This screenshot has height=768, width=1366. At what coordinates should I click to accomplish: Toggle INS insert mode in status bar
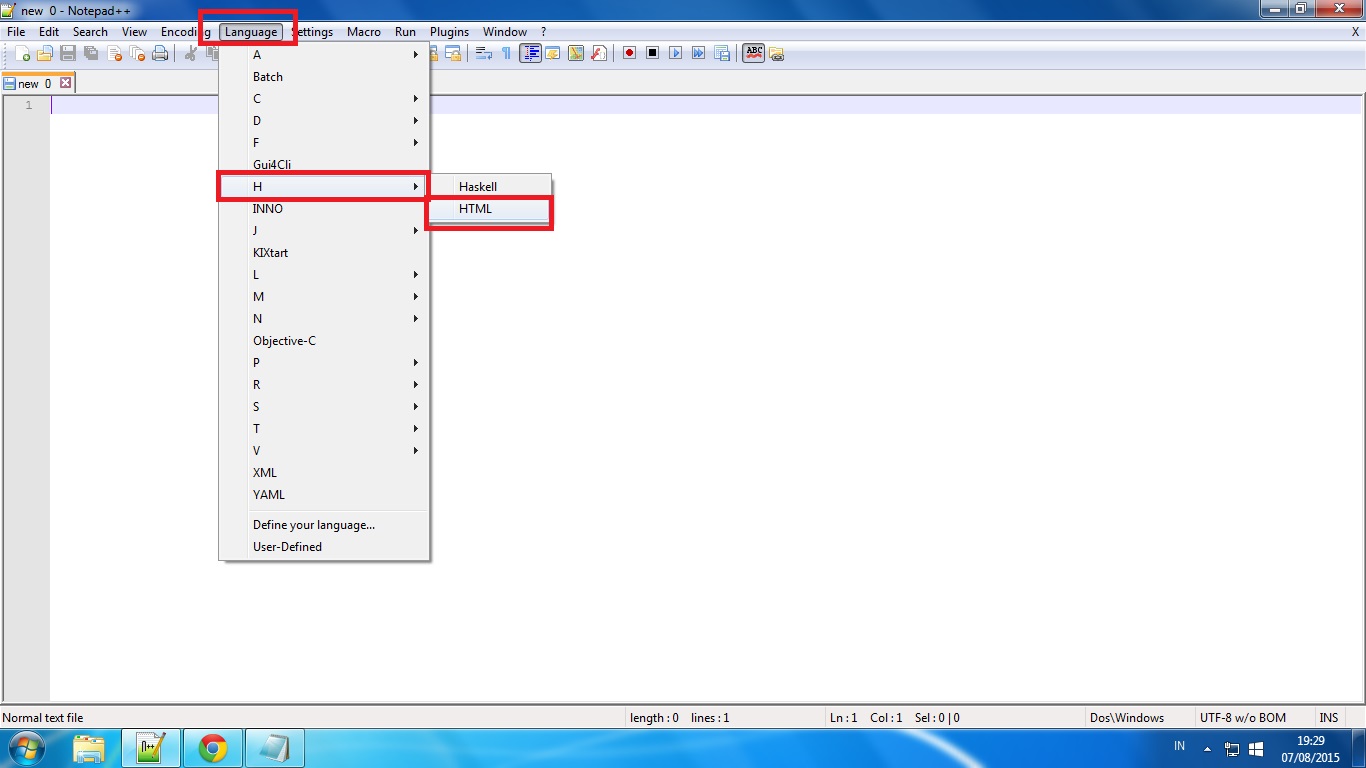(1328, 718)
